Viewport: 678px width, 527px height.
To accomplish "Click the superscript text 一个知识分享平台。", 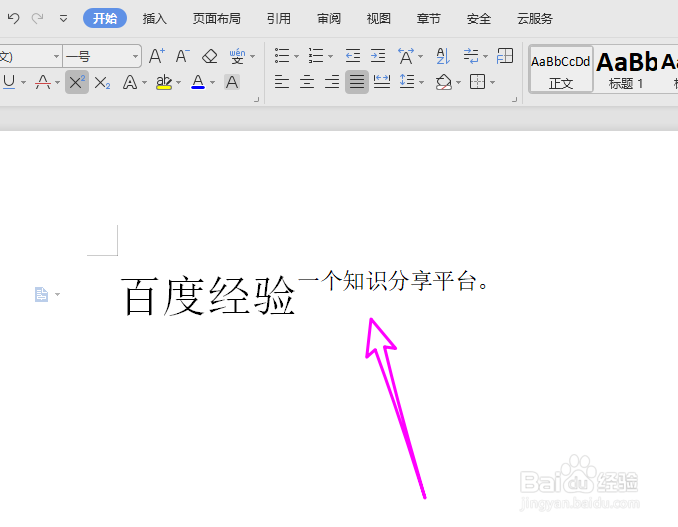I will tap(393, 281).
